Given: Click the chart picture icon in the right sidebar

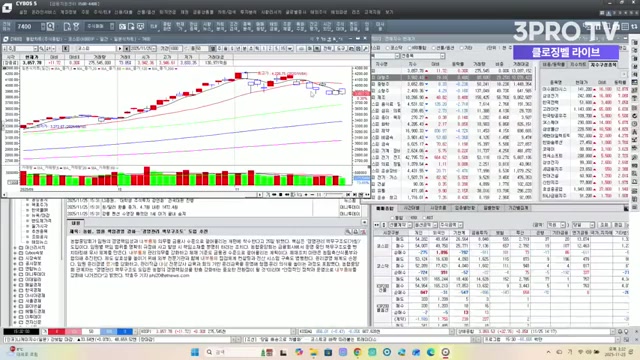Looking at the screenshot, I should pyautogui.click(x=635, y=82).
